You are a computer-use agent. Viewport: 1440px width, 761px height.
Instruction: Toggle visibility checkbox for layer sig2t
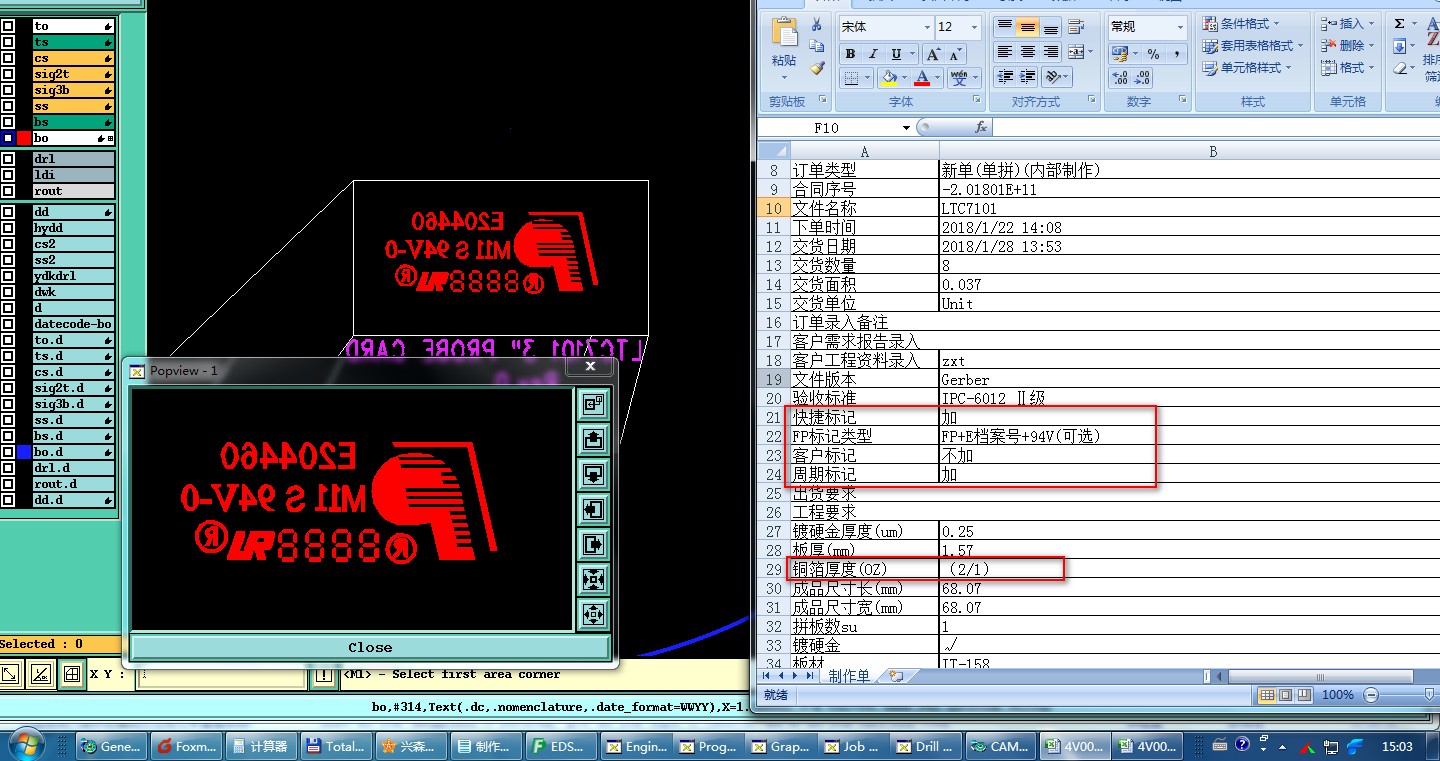[8, 74]
